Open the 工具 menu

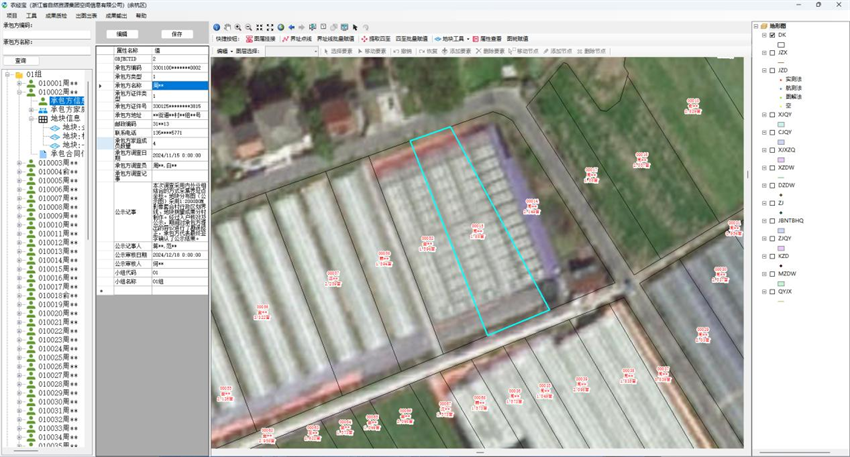click(x=31, y=16)
